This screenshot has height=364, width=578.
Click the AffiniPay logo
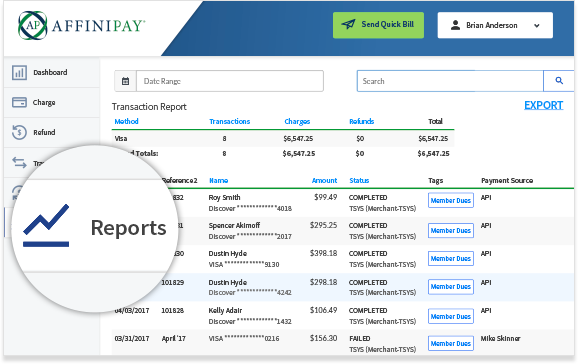pyautogui.click(x=81, y=25)
